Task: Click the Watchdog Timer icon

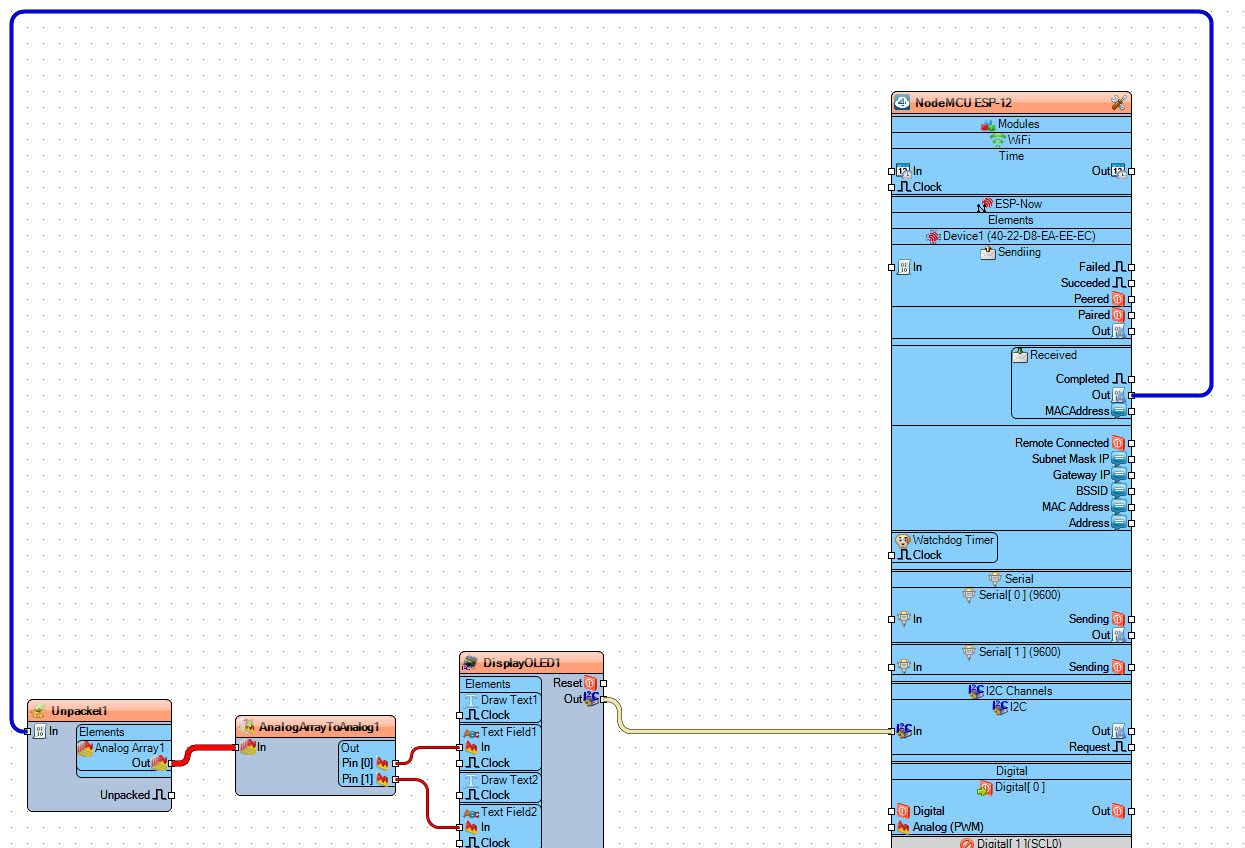Action: (x=903, y=540)
